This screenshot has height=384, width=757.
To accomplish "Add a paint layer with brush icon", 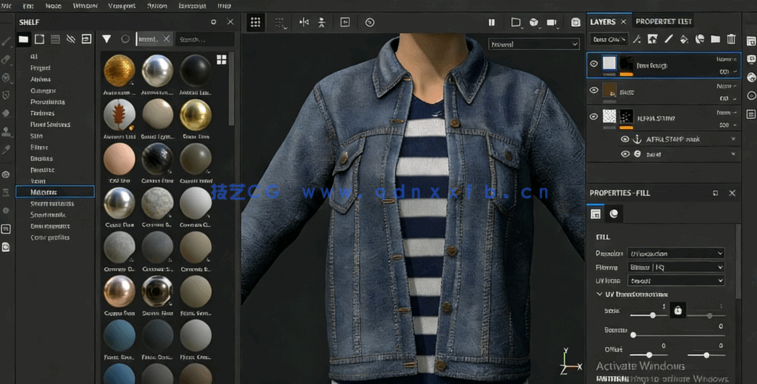I will [x=669, y=39].
